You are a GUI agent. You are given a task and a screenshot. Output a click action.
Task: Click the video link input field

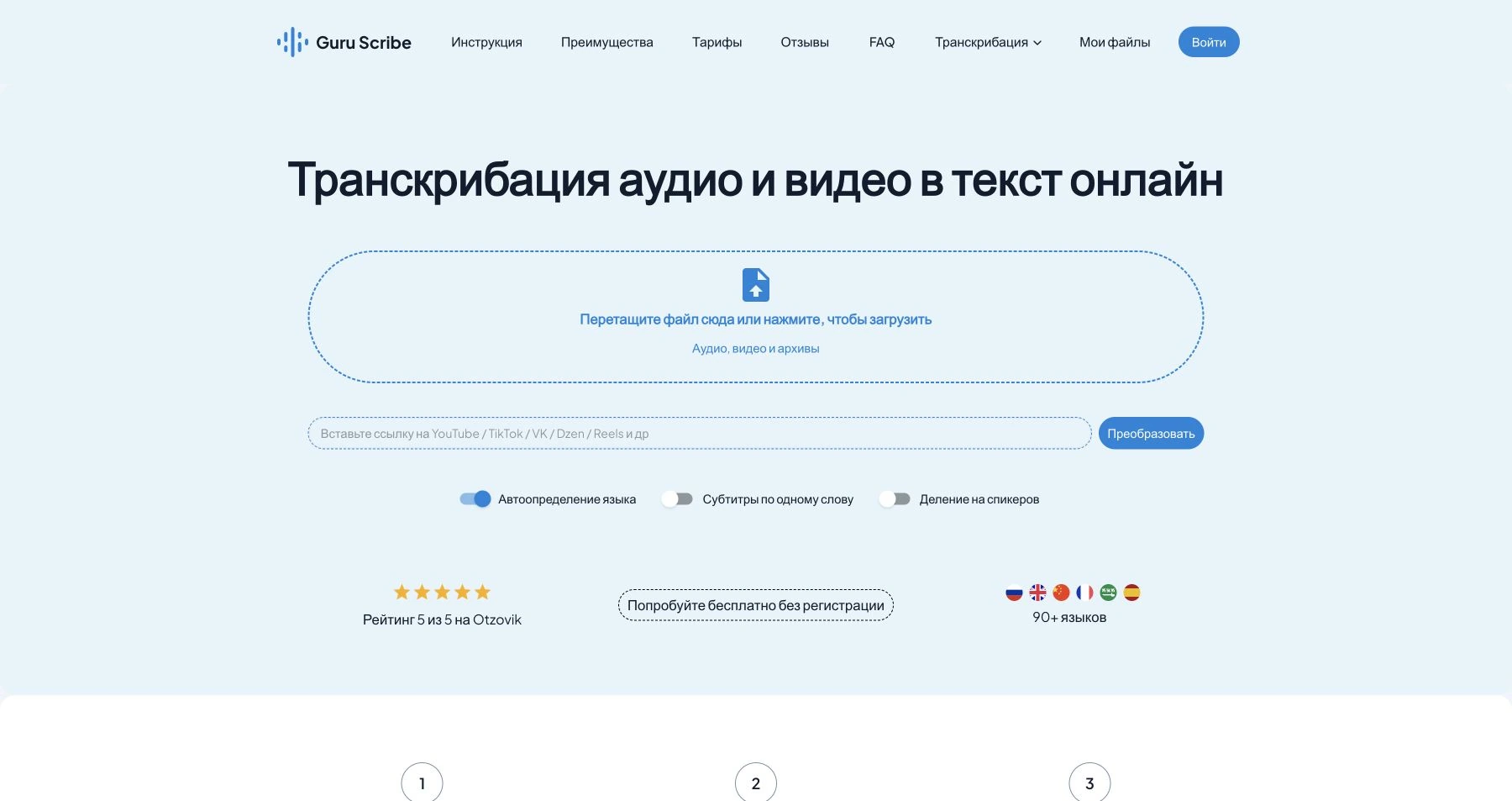point(700,434)
